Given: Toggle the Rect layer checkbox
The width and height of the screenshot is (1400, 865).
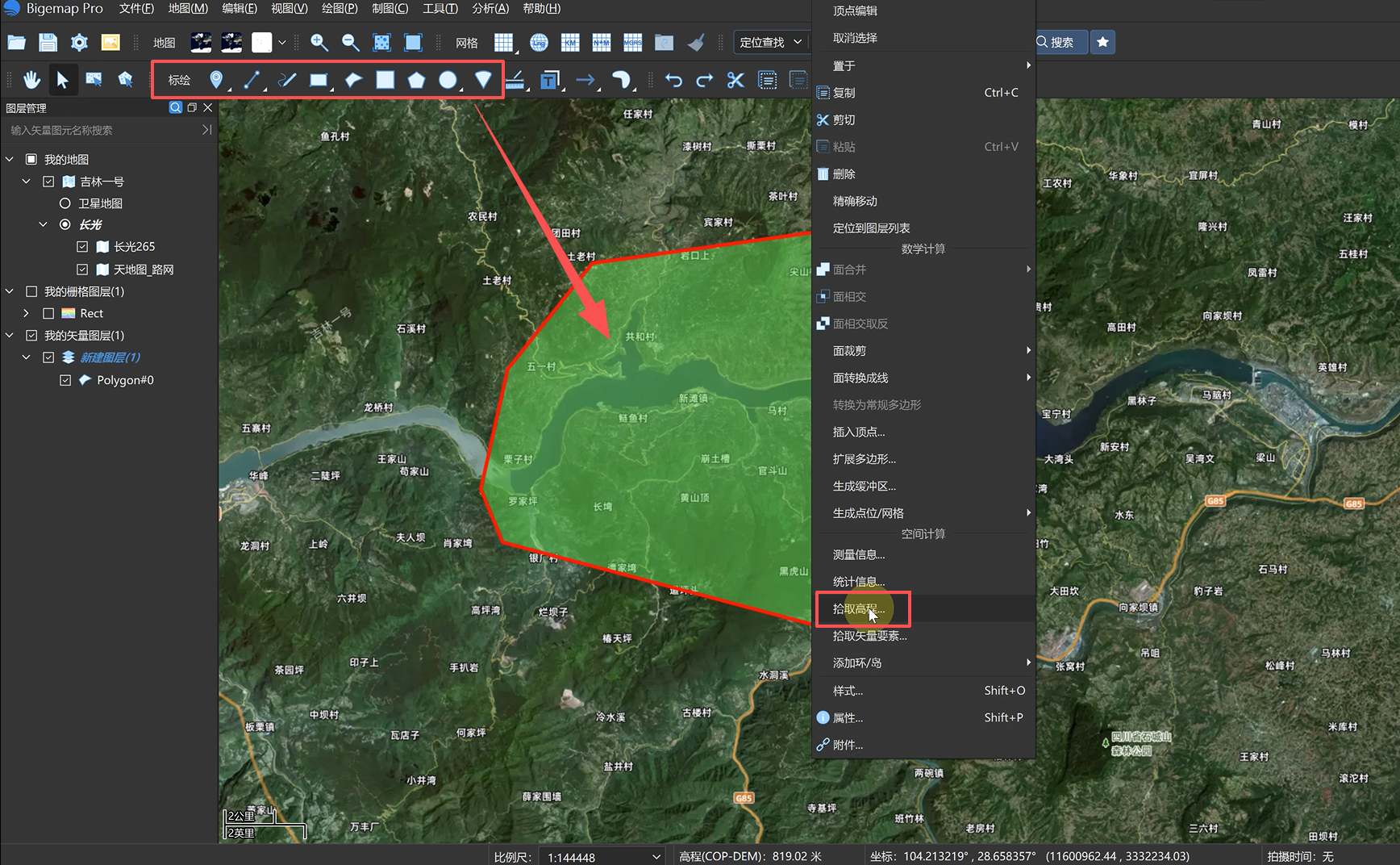Looking at the screenshot, I should coord(48,313).
